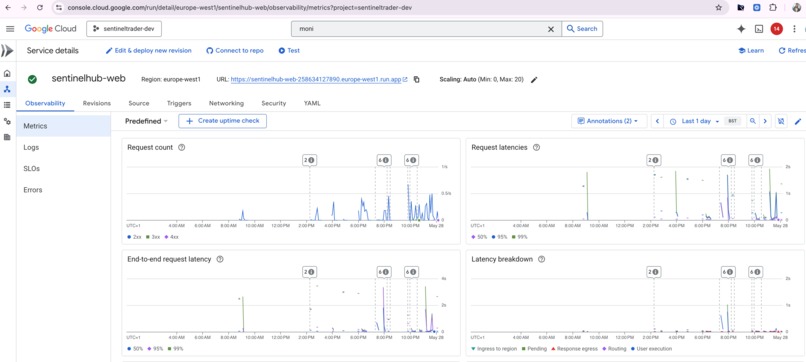806x362 pixels.
Task: Click the zoom magnifier icon in time controls
Action: (753, 121)
